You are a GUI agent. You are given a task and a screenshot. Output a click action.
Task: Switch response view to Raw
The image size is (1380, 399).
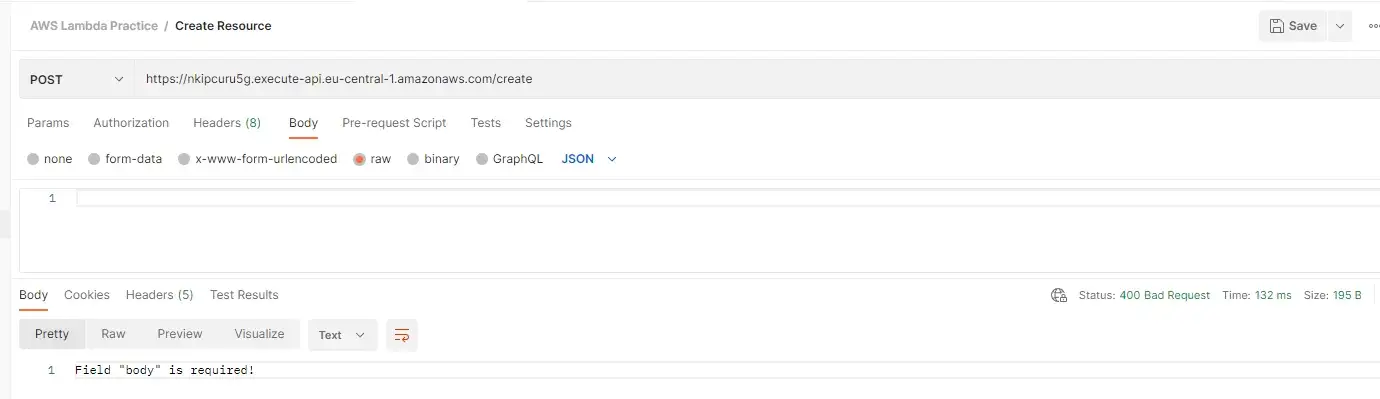pos(113,334)
